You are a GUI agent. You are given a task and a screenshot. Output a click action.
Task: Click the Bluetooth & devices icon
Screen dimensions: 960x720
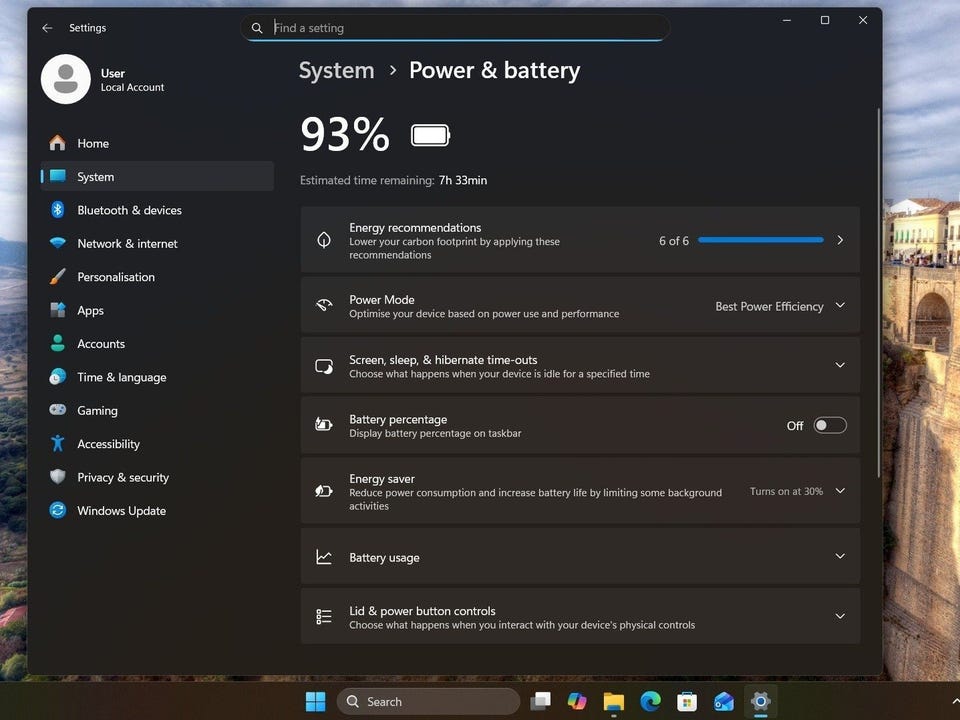click(x=58, y=210)
